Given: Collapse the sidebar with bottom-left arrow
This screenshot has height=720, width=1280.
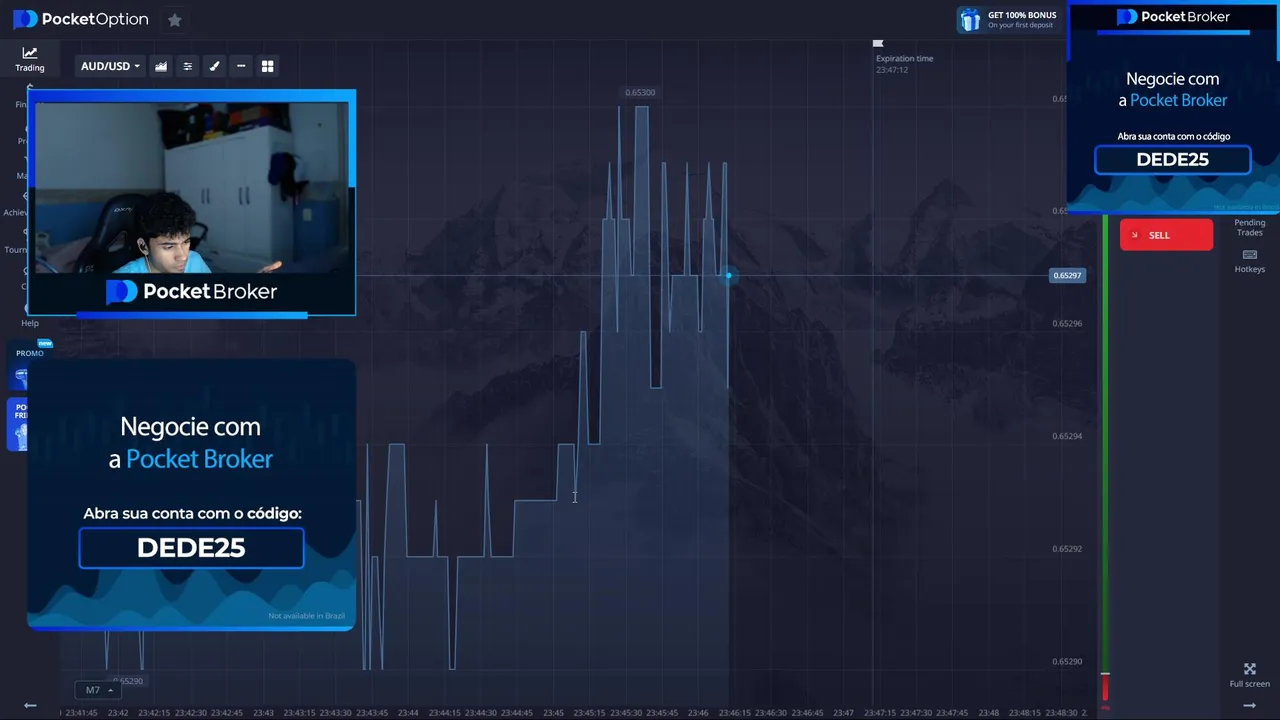Looking at the screenshot, I should (x=30, y=705).
